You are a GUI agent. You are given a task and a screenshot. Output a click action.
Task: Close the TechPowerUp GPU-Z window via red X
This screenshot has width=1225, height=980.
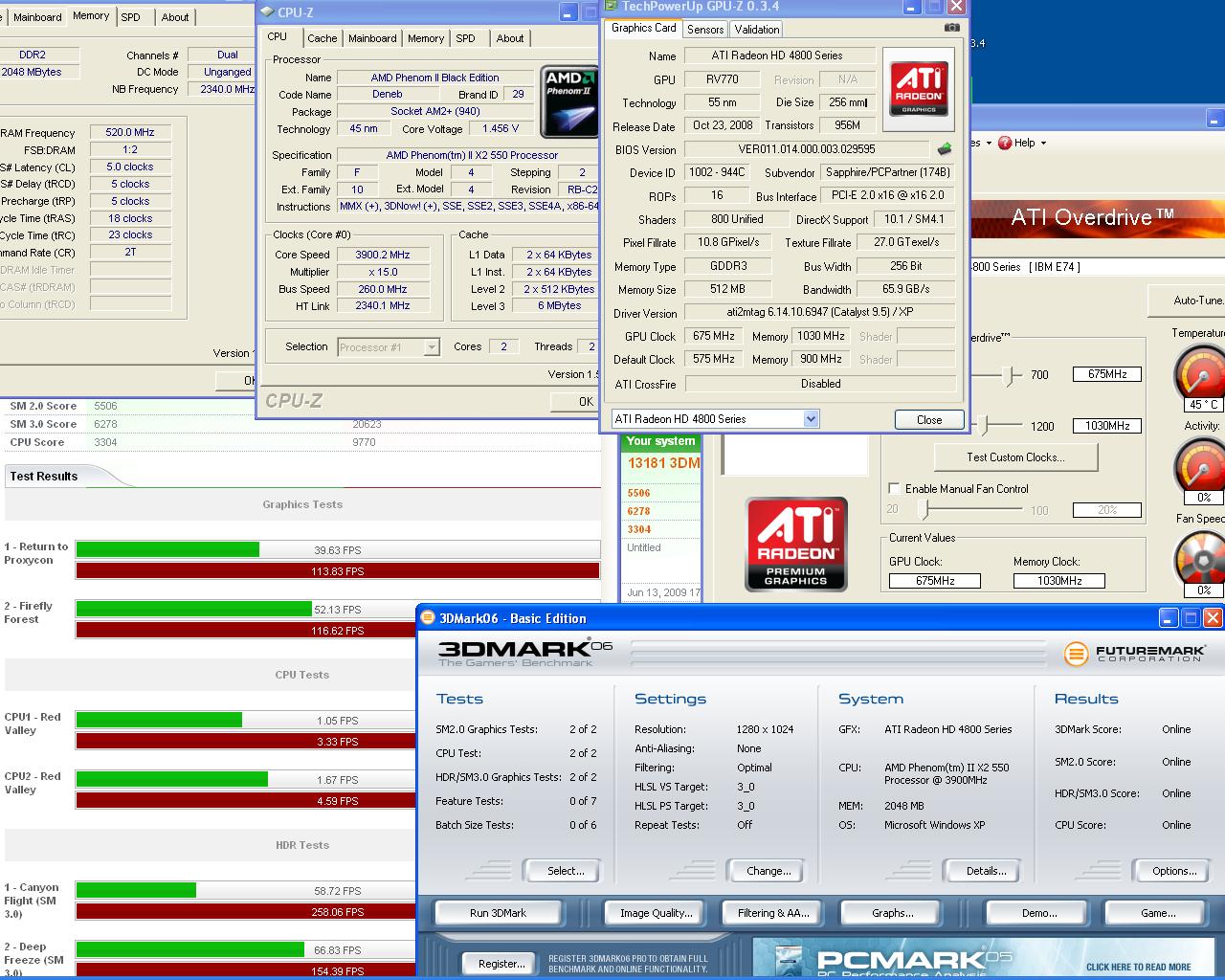point(956,7)
